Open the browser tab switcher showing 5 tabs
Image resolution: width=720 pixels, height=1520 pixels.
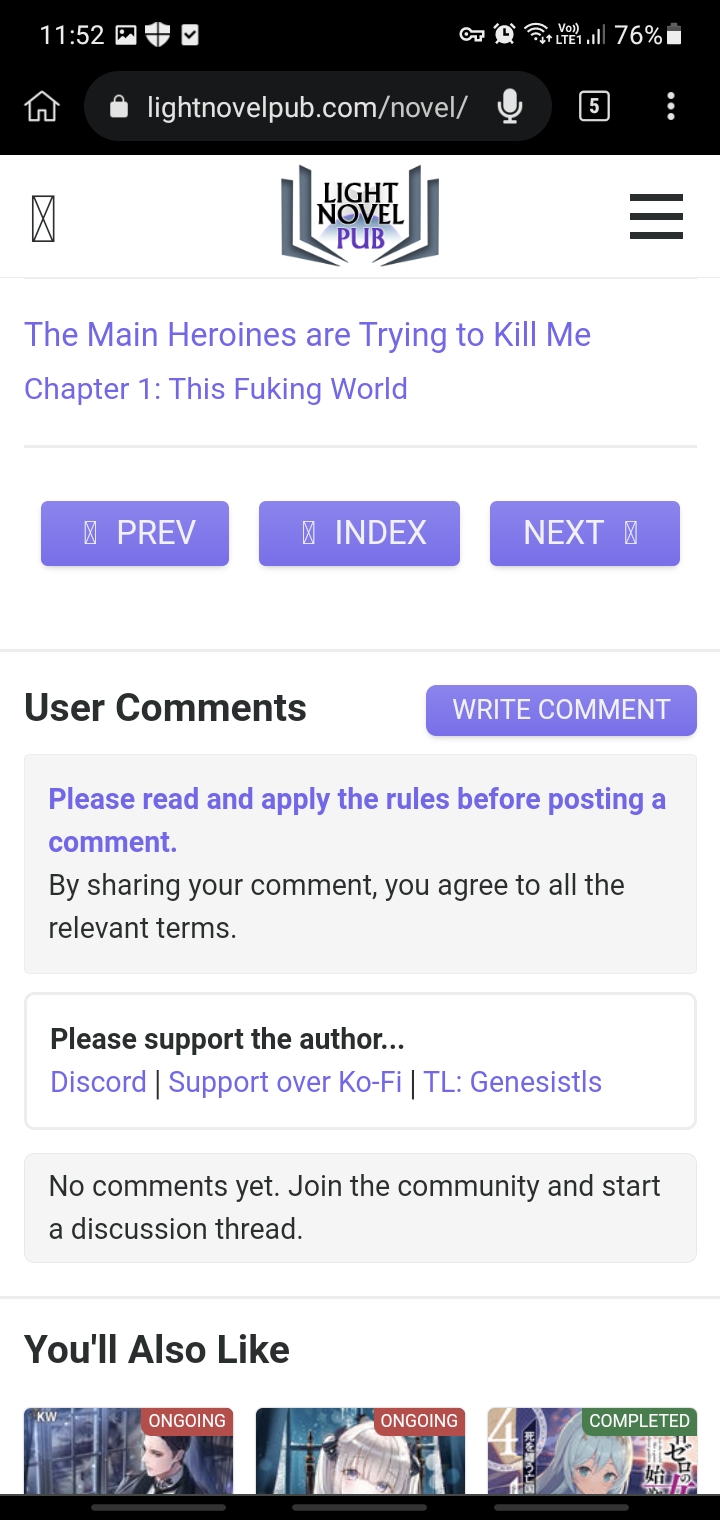[x=594, y=105]
